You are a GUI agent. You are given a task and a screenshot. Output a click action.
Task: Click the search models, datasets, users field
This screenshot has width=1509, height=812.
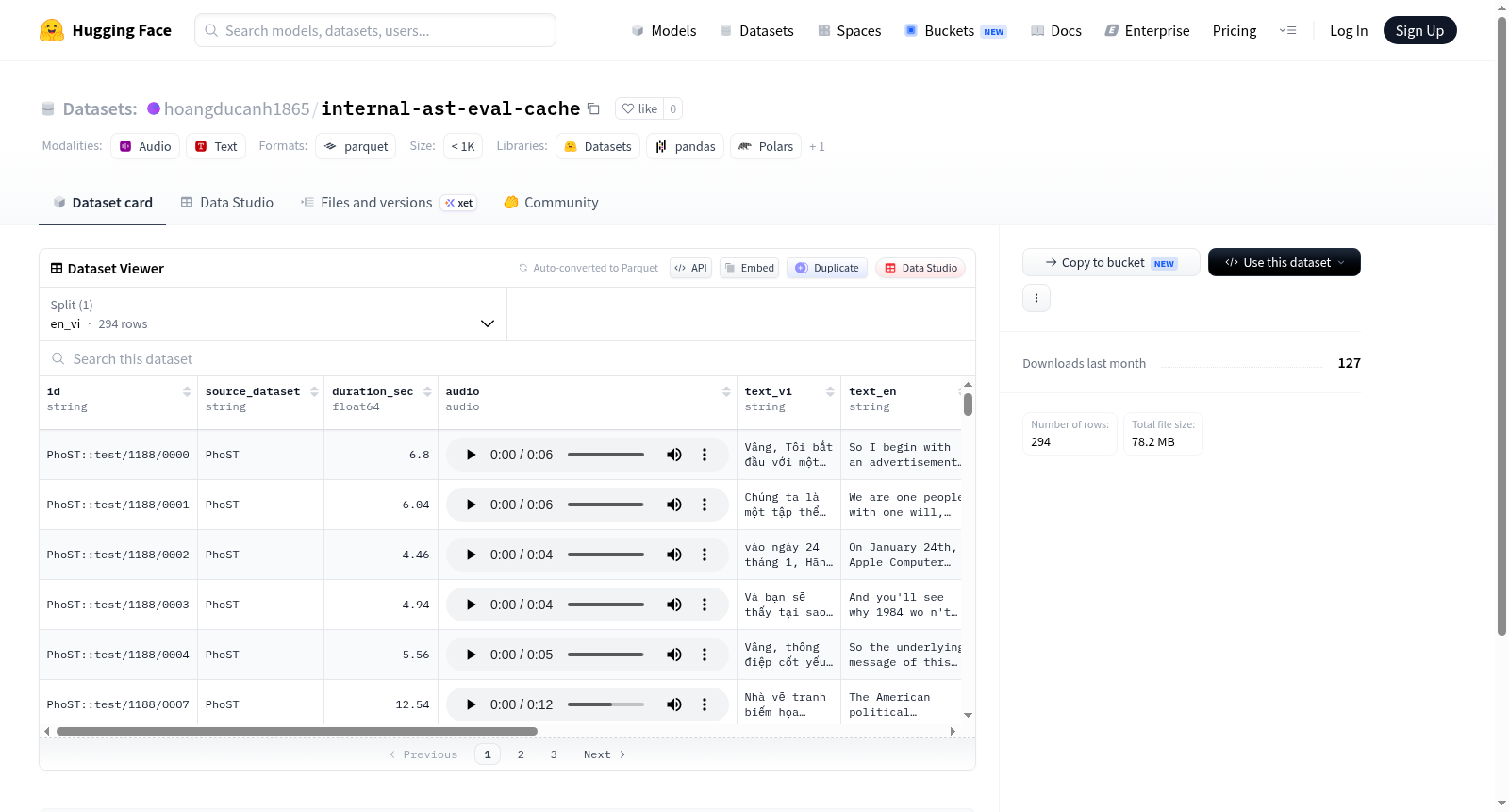click(375, 30)
